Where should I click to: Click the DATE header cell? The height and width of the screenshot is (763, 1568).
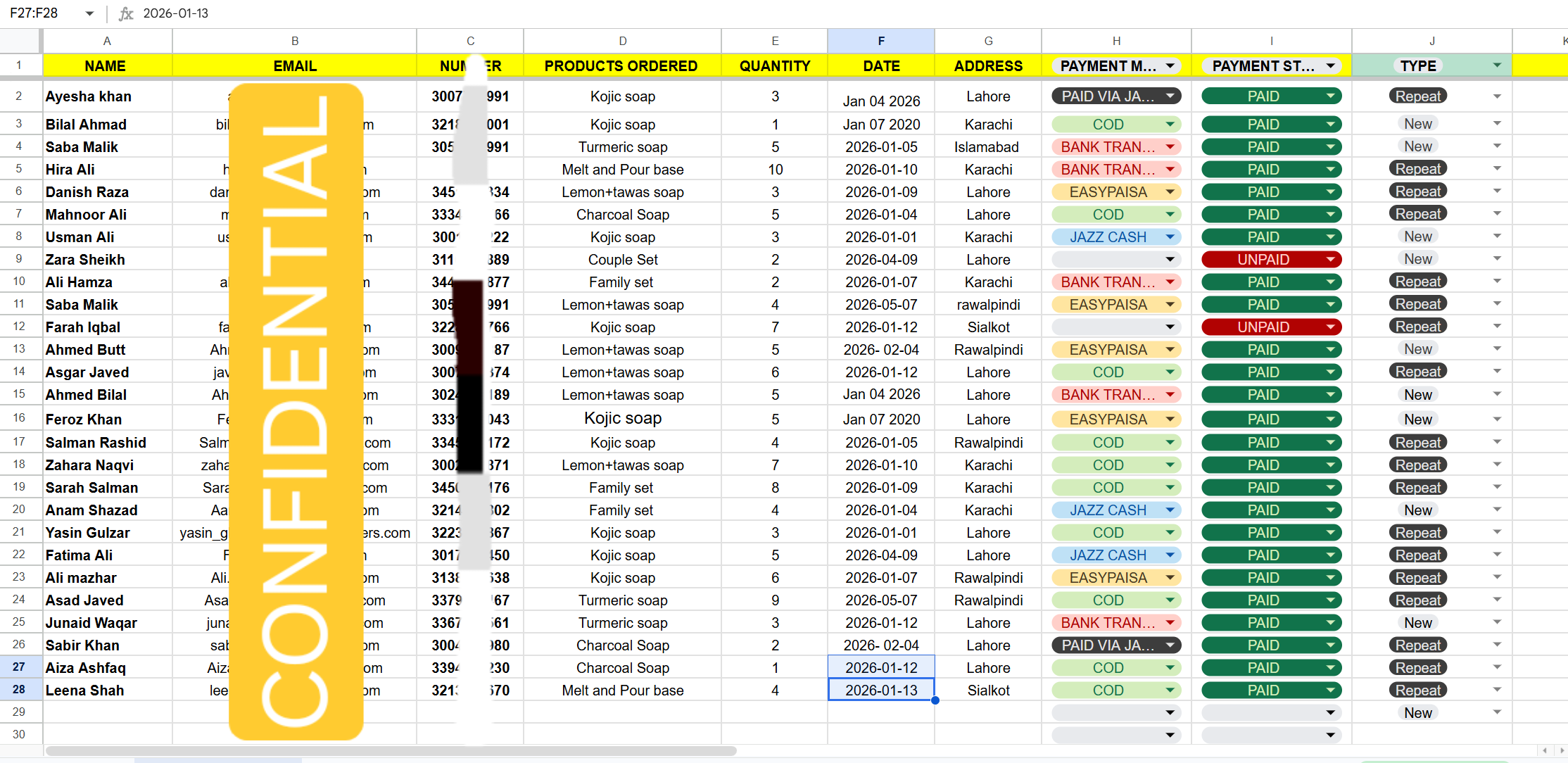click(x=881, y=66)
